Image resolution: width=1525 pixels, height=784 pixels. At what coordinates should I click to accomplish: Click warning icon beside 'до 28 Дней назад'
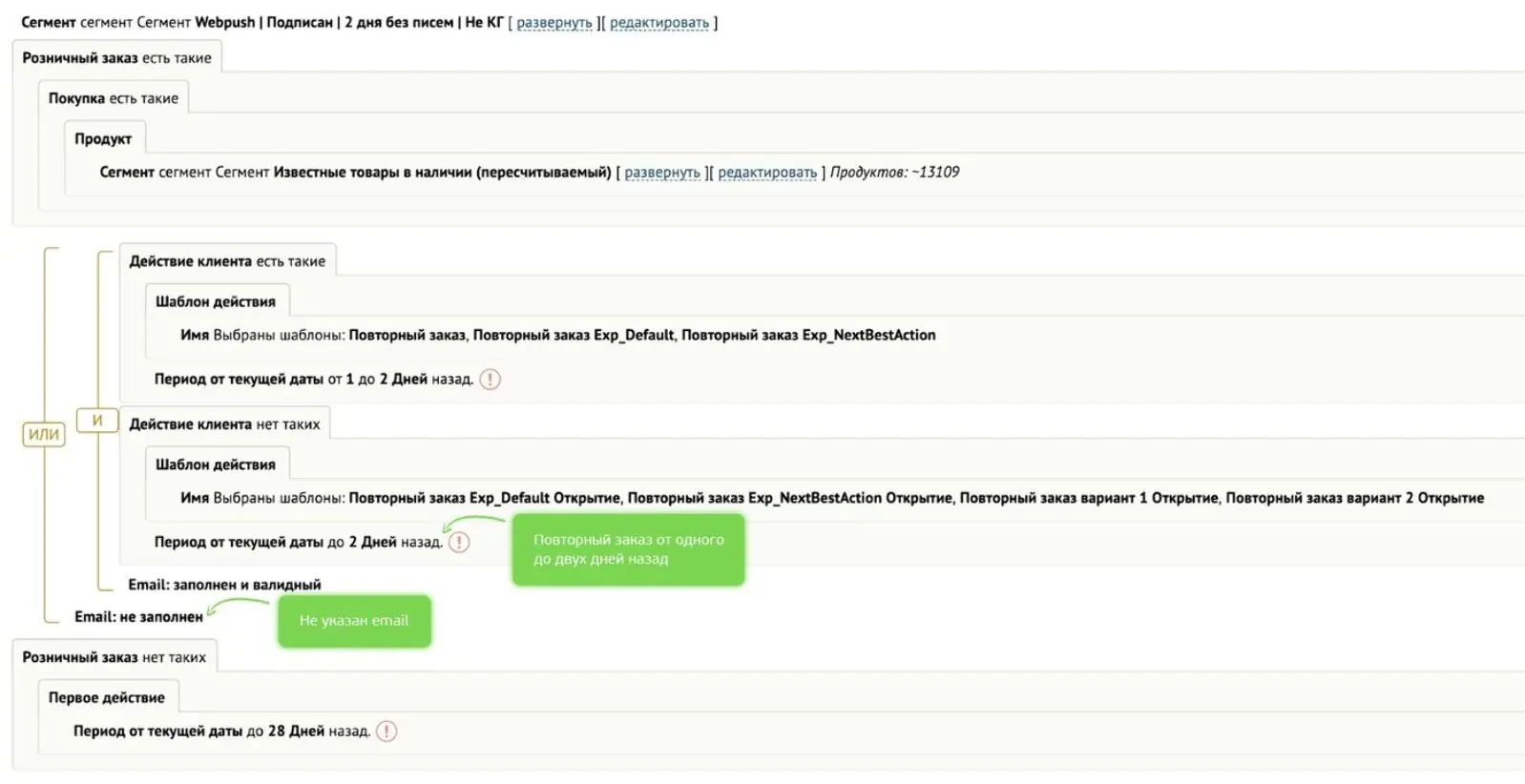tap(386, 732)
